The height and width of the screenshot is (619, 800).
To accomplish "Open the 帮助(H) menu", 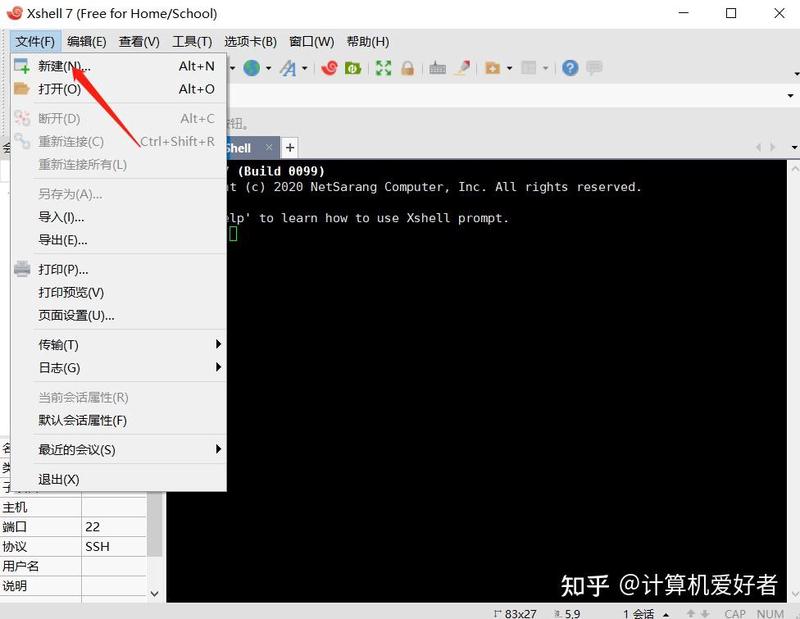I will [x=367, y=41].
